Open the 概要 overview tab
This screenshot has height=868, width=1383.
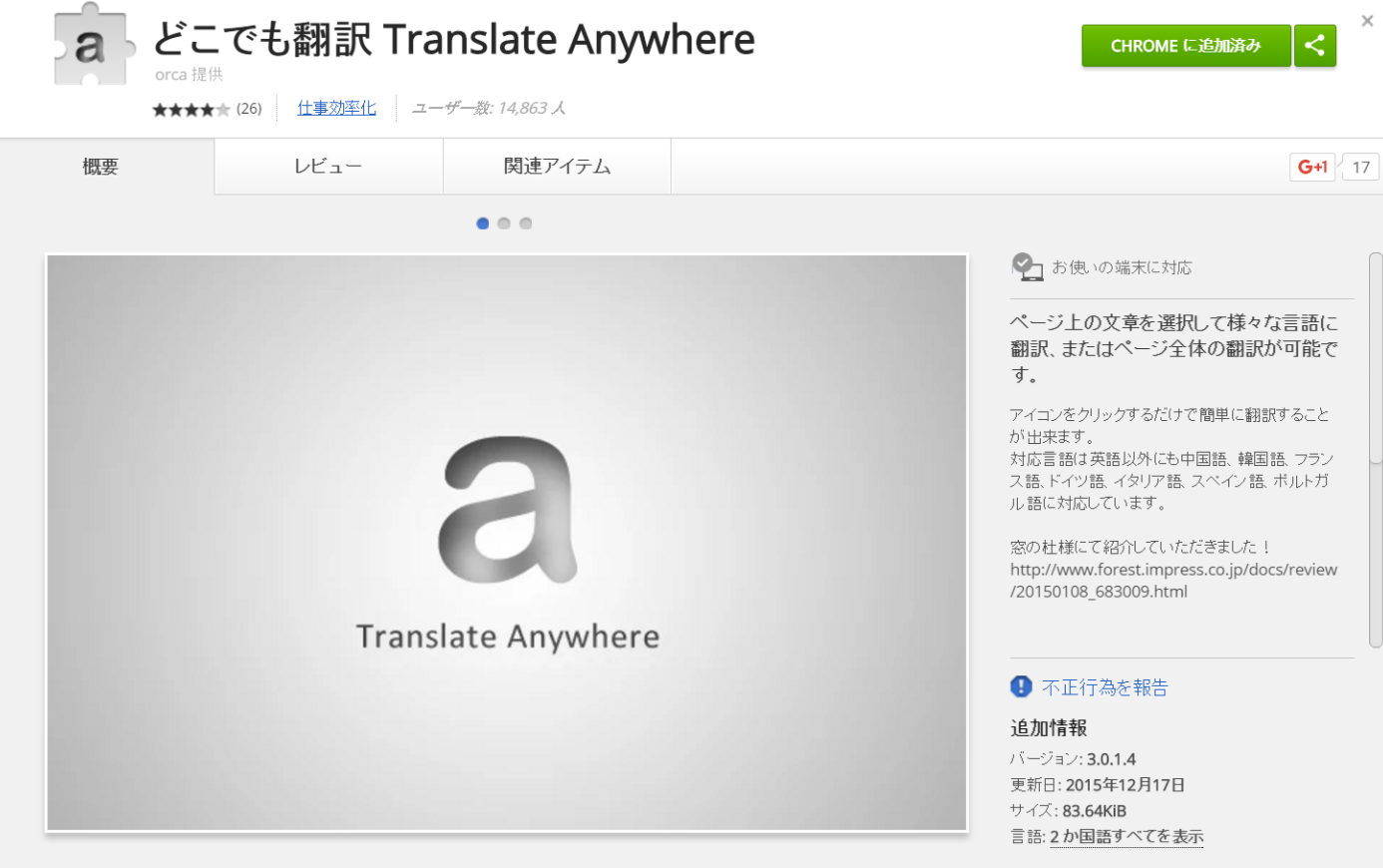pyautogui.click(x=101, y=167)
